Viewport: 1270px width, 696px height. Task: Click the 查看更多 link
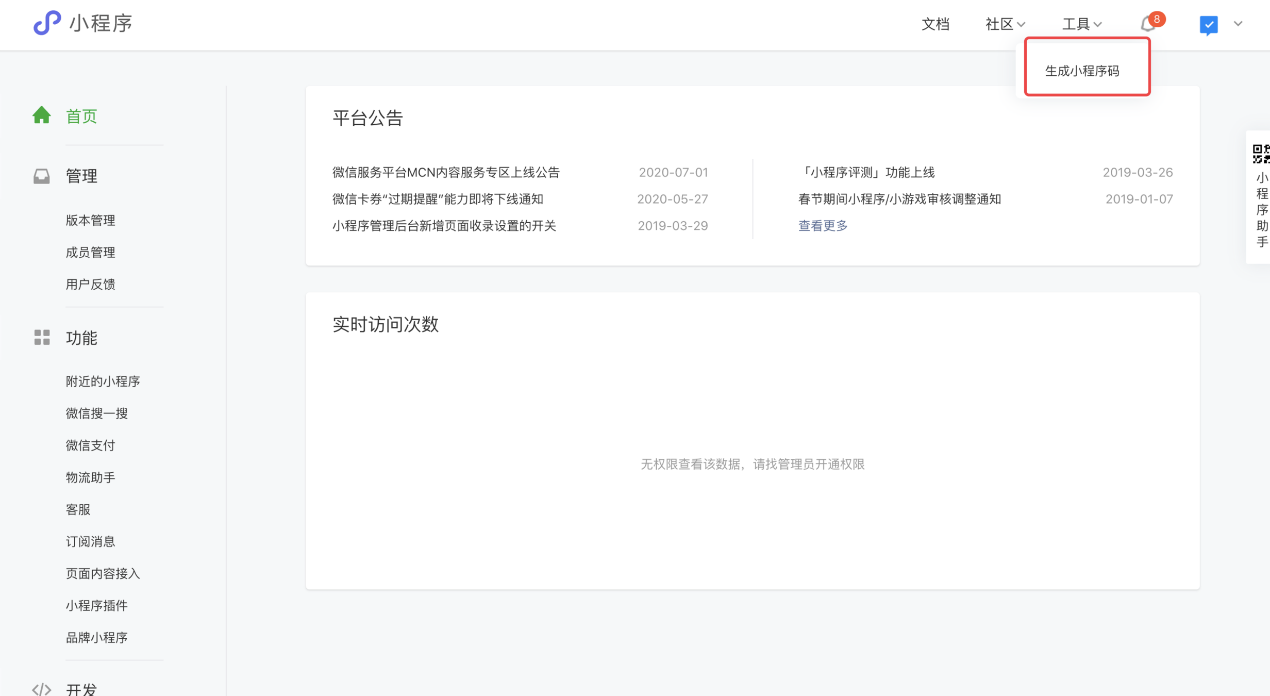[x=823, y=226]
